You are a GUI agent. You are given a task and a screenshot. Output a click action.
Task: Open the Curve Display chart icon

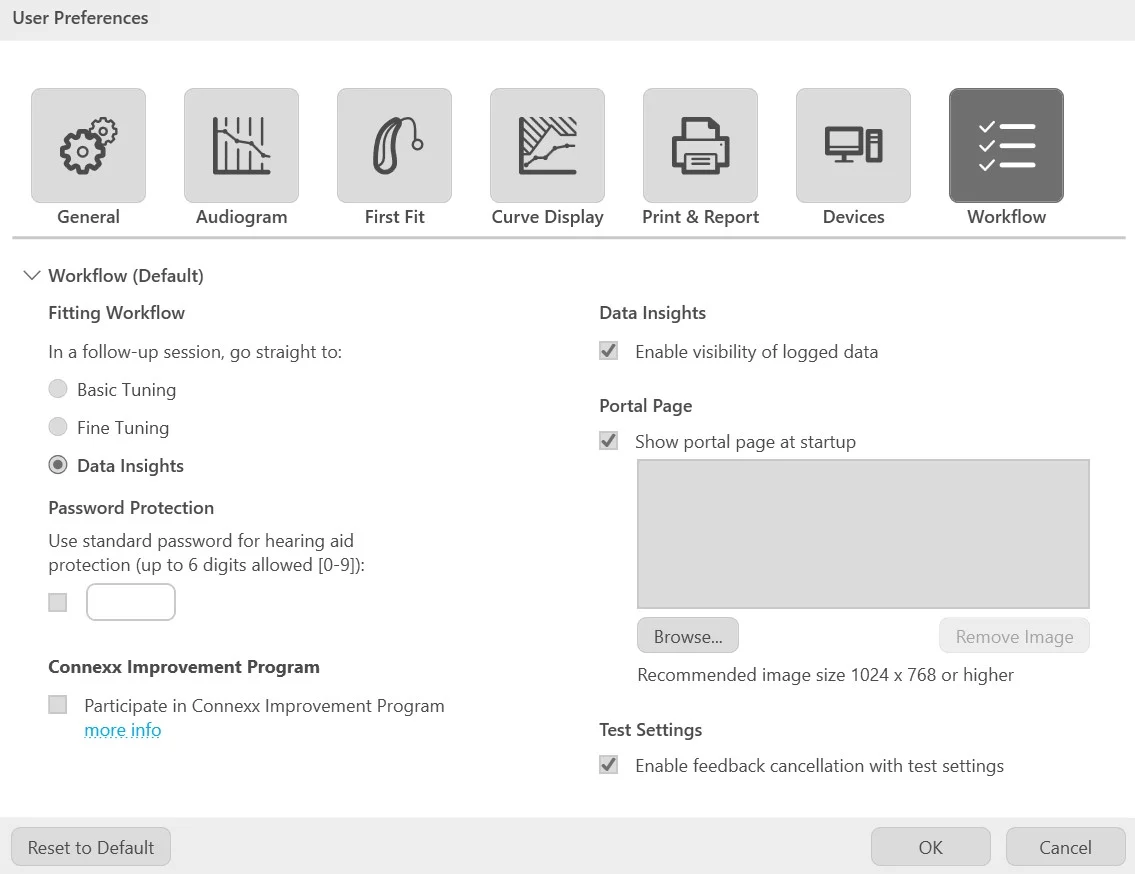tap(547, 146)
